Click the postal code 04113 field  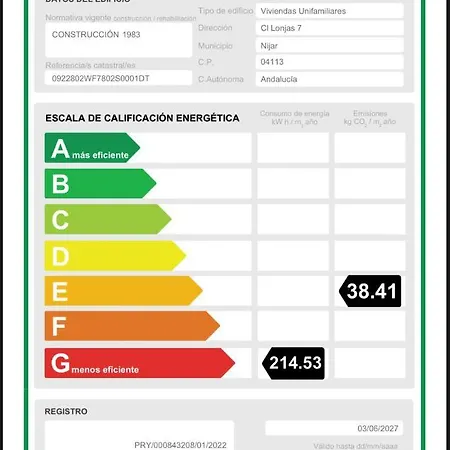pyautogui.click(x=330, y=62)
